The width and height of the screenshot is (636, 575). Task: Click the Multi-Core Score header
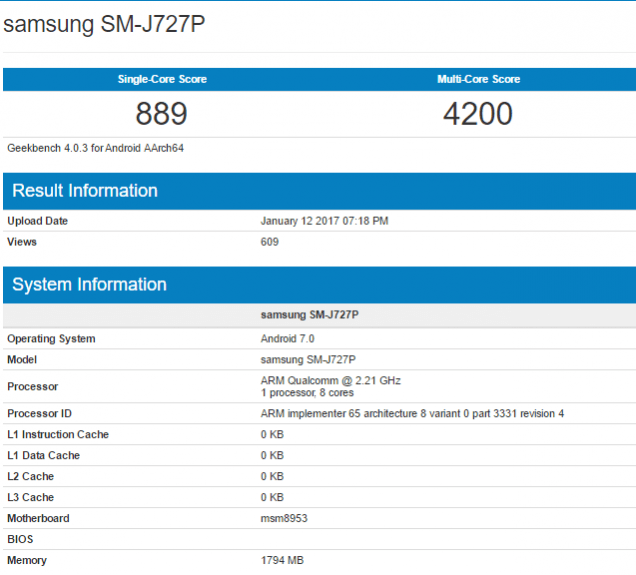(x=478, y=79)
